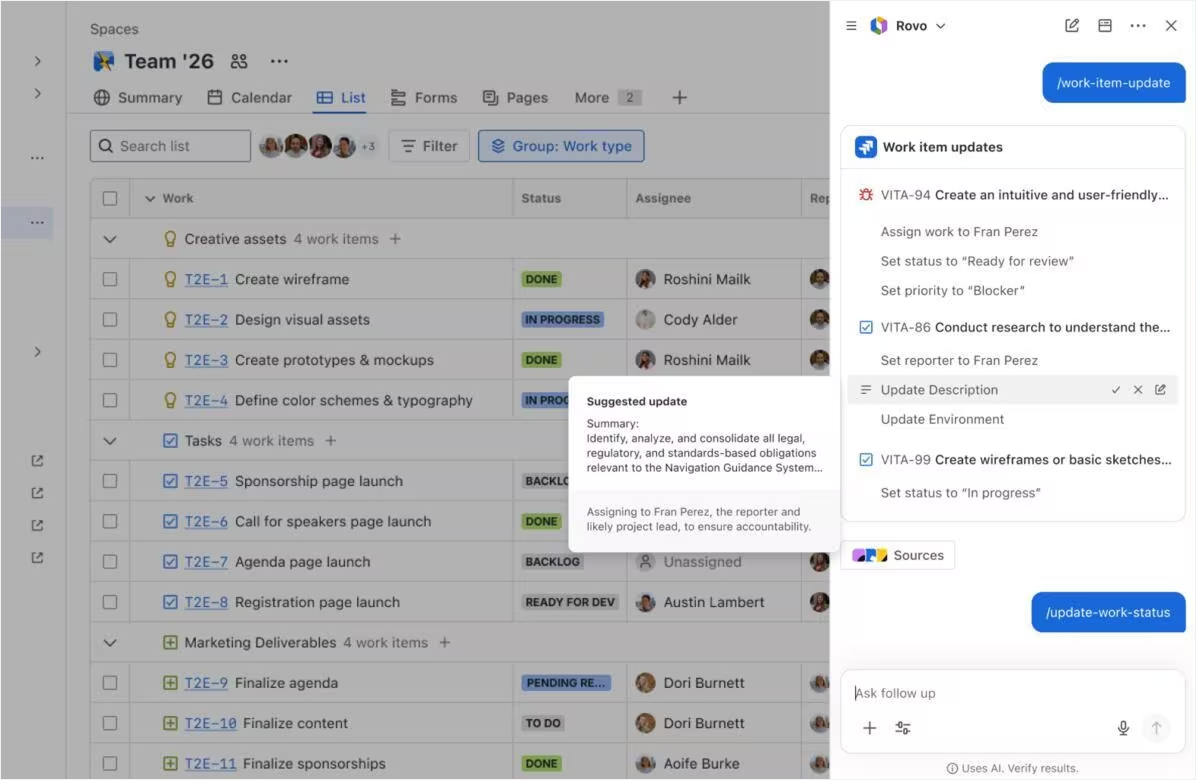Collapse the Creative assets group
The width and height of the screenshot is (1196, 780).
tap(110, 239)
